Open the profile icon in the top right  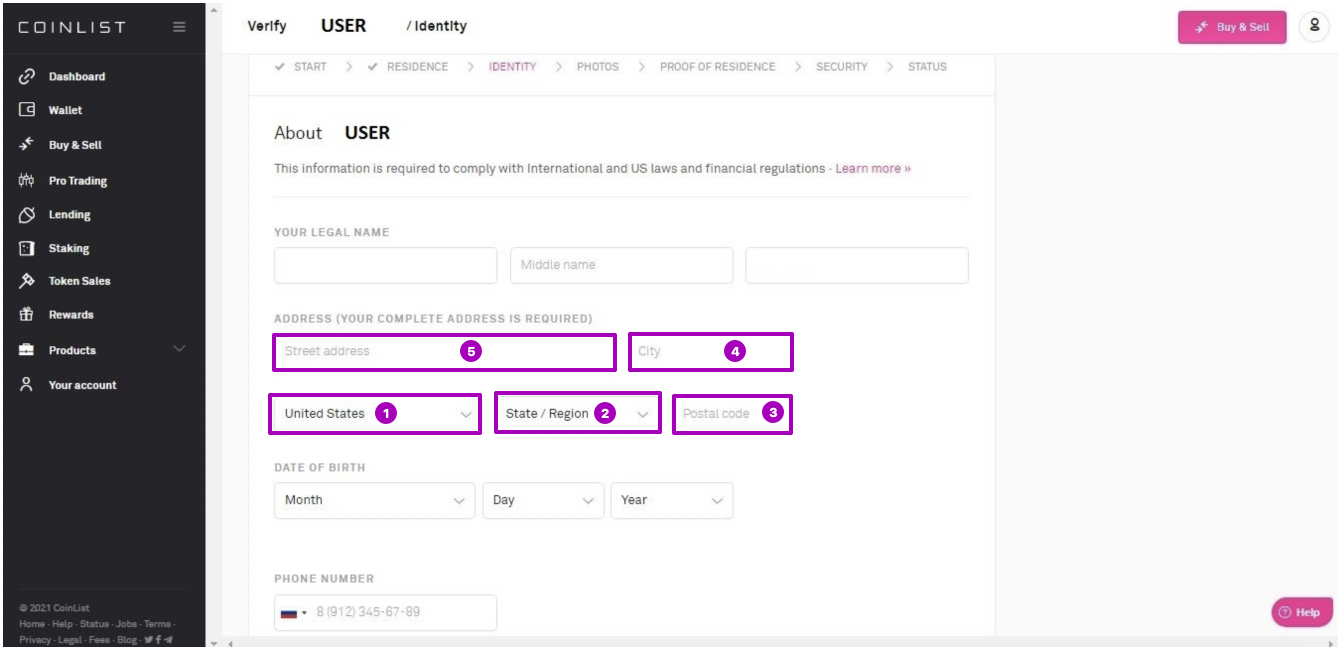(x=1315, y=28)
